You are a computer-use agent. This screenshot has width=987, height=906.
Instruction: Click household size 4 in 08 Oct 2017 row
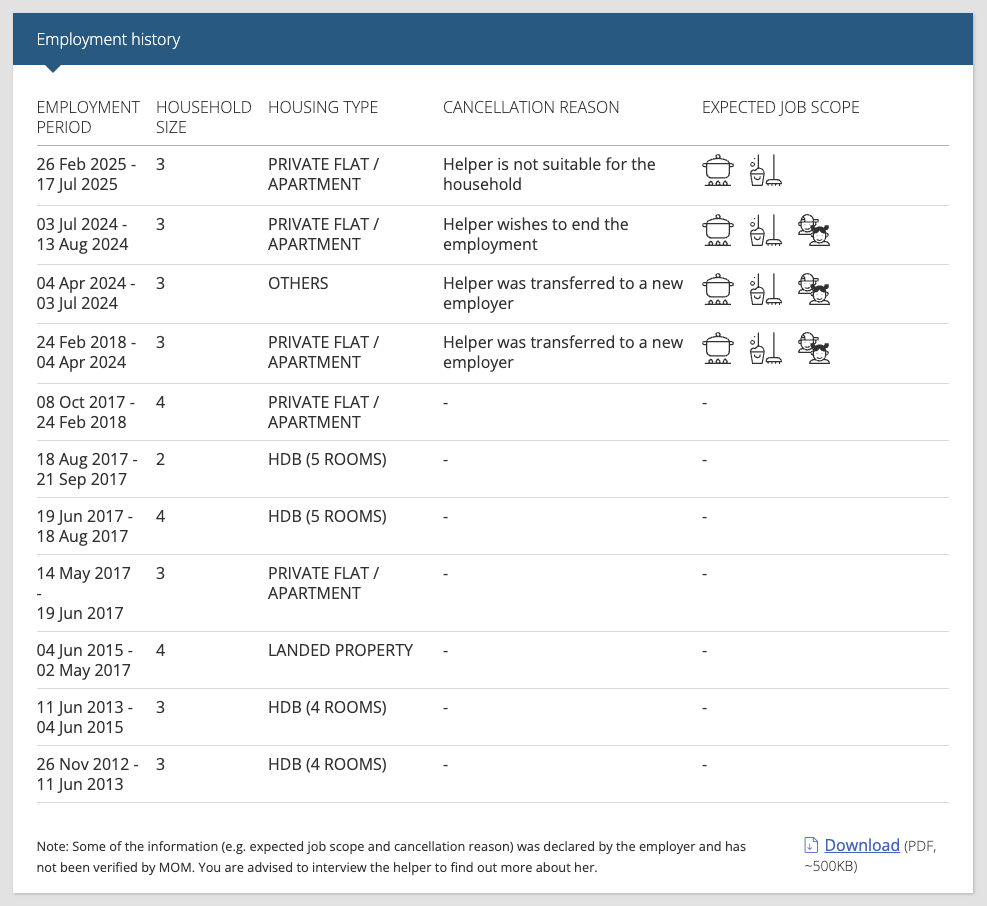pyautogui.click(x=161, y=402)
